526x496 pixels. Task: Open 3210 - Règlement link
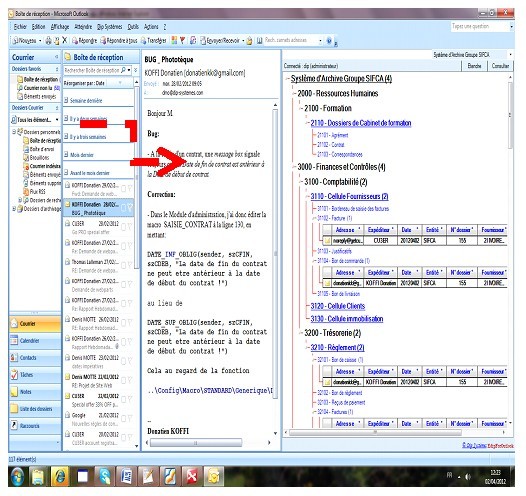[337, 347]
